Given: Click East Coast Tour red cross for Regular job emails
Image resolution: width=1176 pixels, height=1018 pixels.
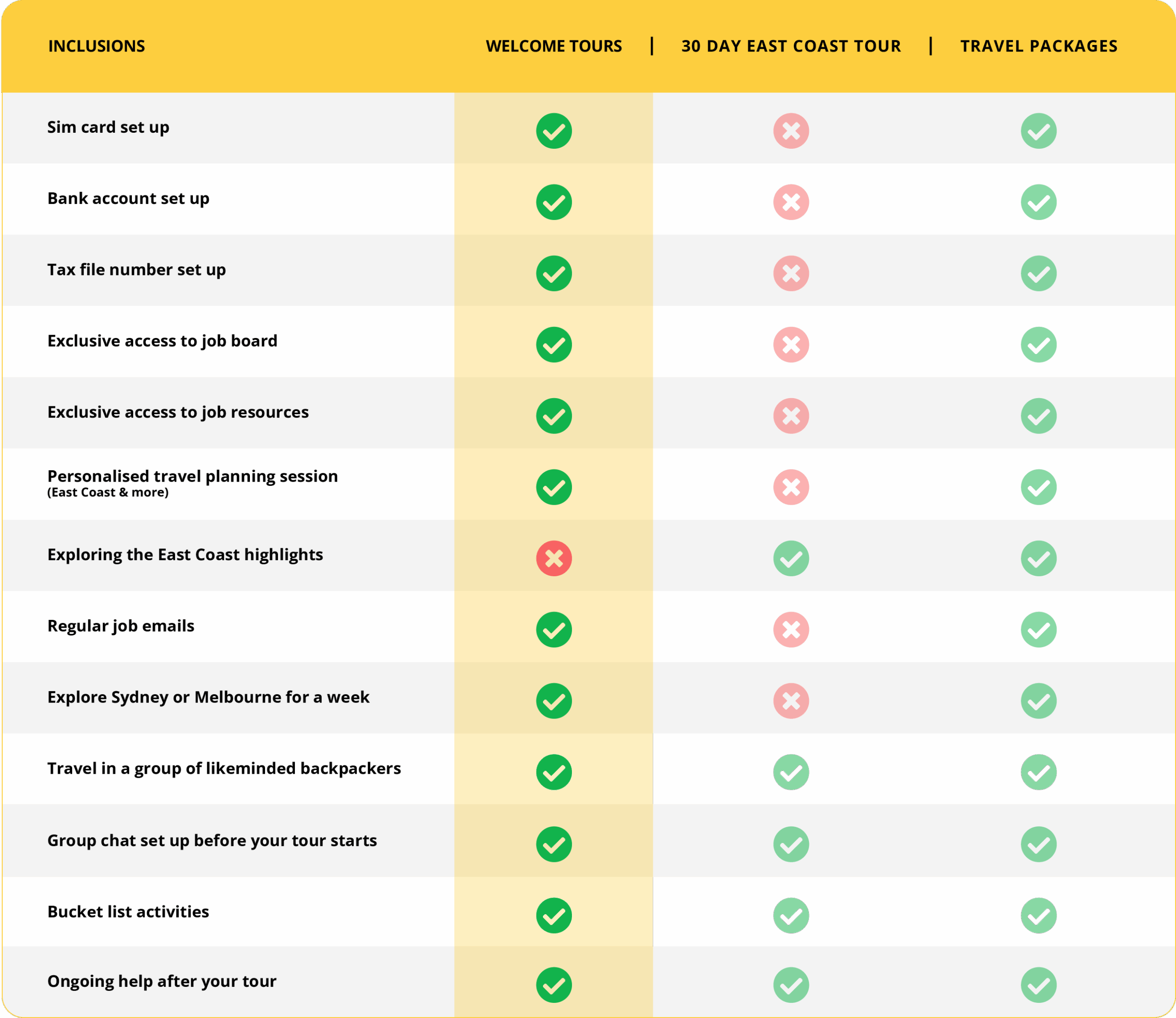Looking at the screenshot, I should point(791,630).
